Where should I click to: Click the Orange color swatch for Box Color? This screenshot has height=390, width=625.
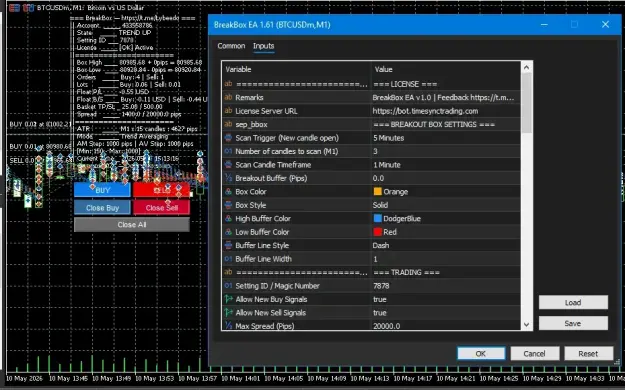tap(377, 191)
